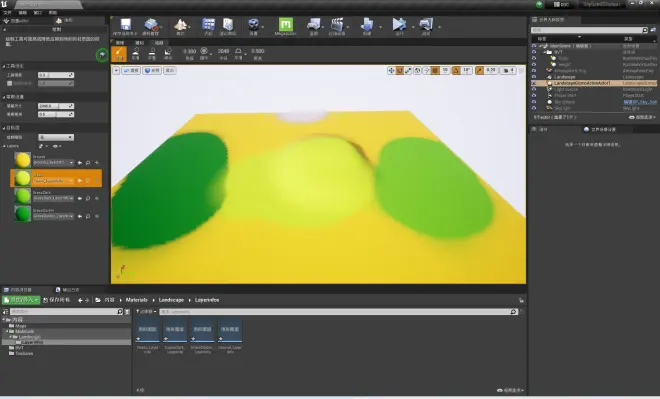Open the content browser Filters dropdown
The image size is (660, 399).
[146, 311]
